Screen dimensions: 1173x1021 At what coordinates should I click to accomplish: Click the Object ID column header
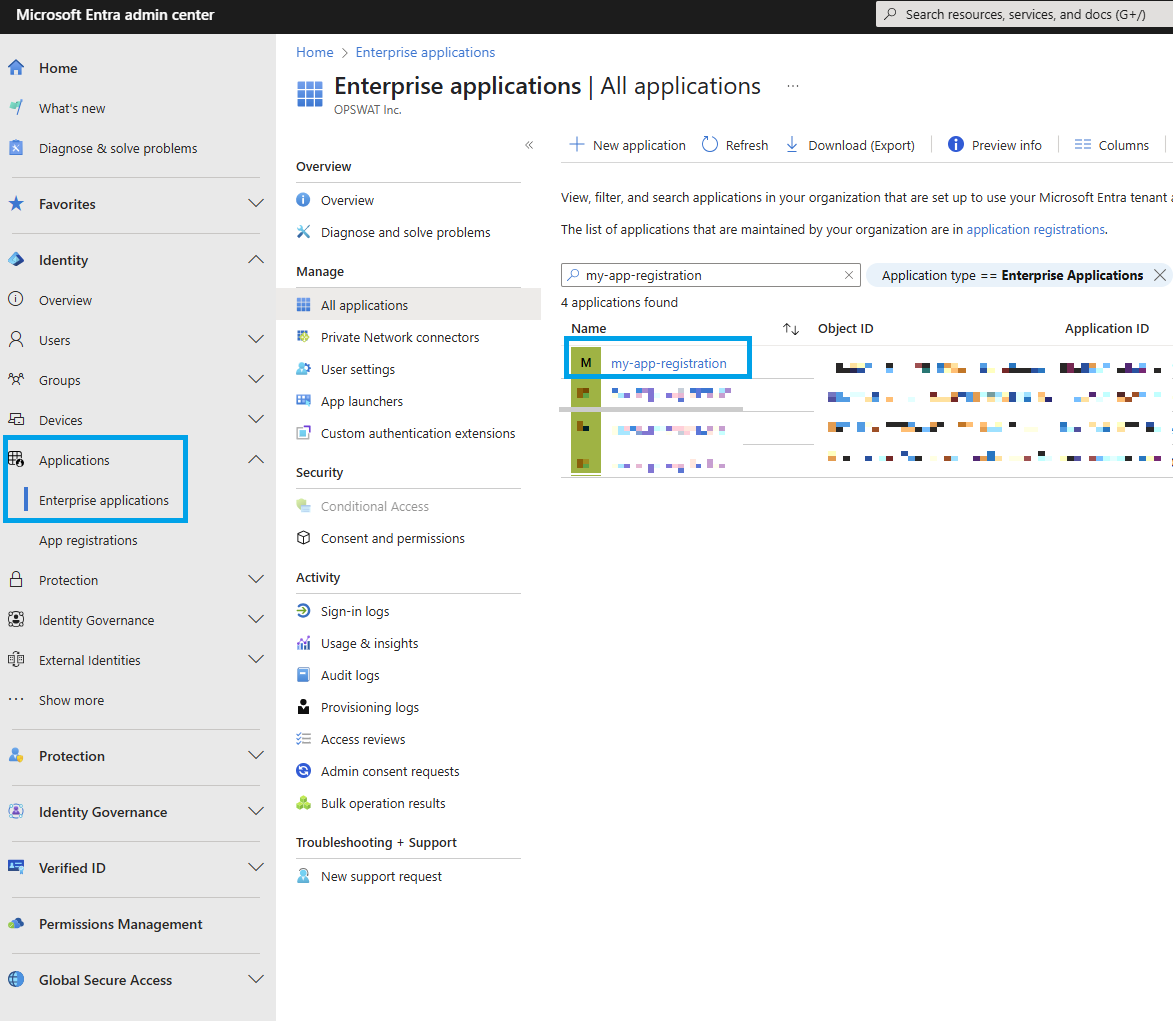tap(845, 328)
